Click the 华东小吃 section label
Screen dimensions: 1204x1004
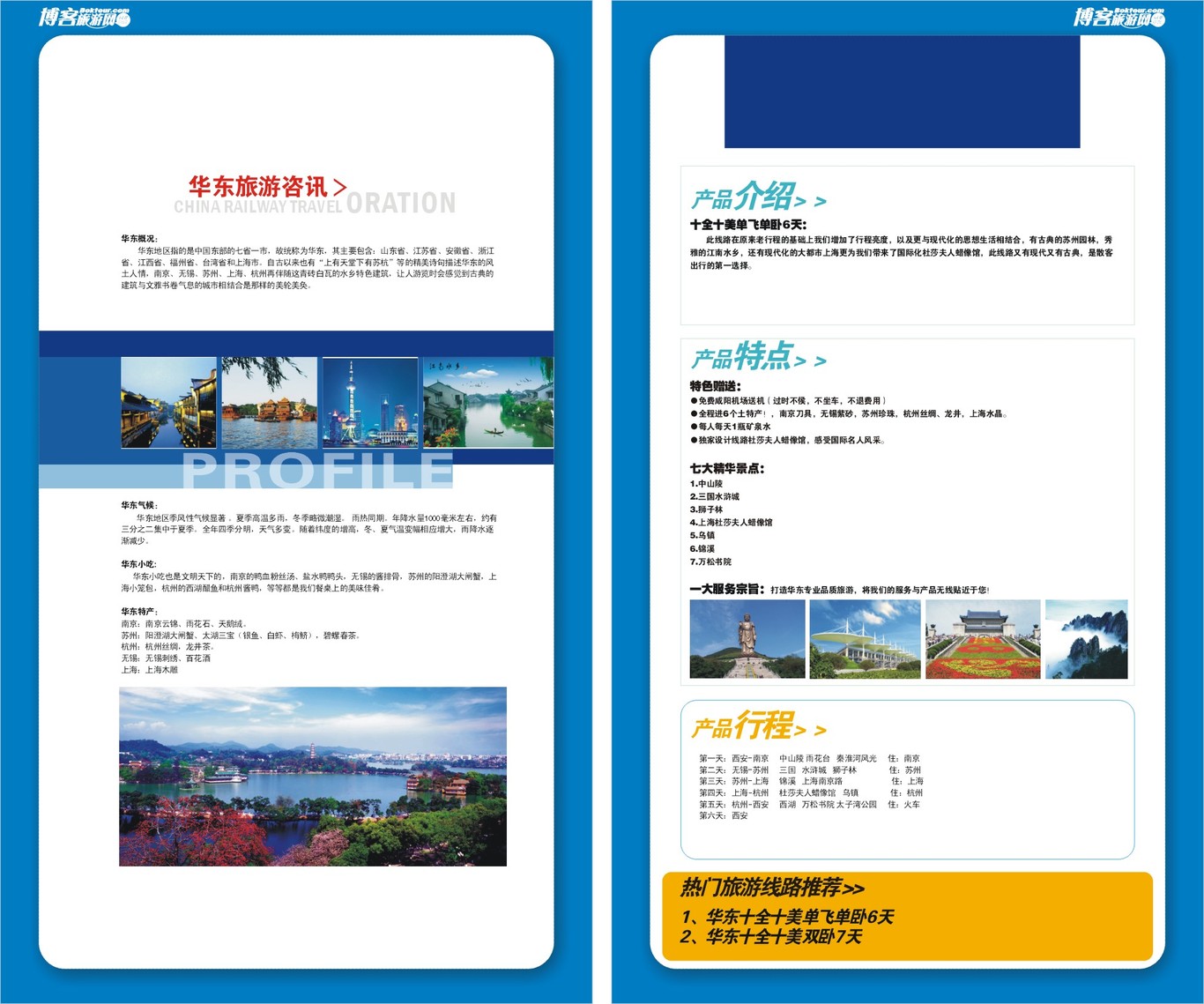click(x=139, y=564)
